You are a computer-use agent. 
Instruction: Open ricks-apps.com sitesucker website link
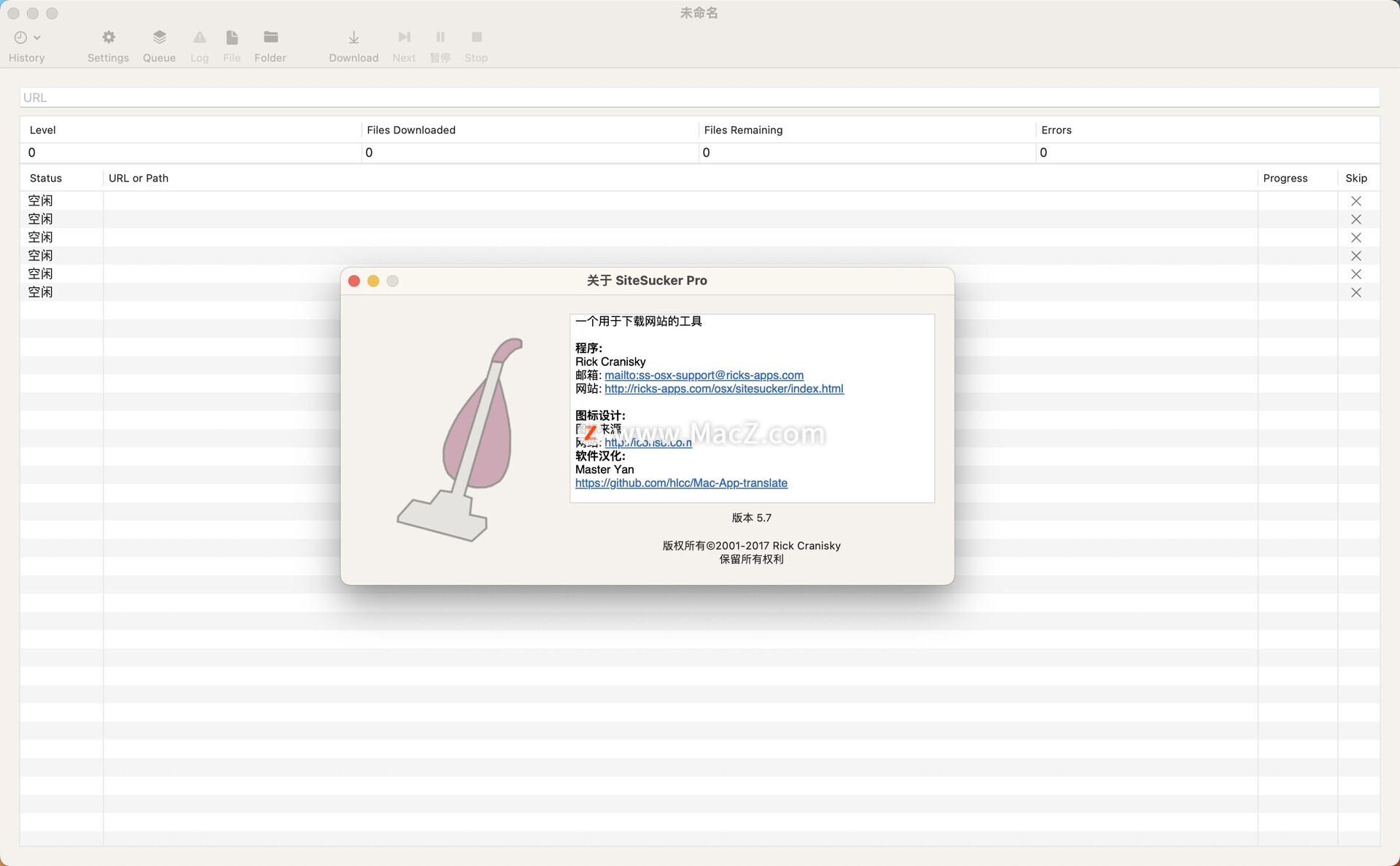pyautogui.click(x=724, y=389)
